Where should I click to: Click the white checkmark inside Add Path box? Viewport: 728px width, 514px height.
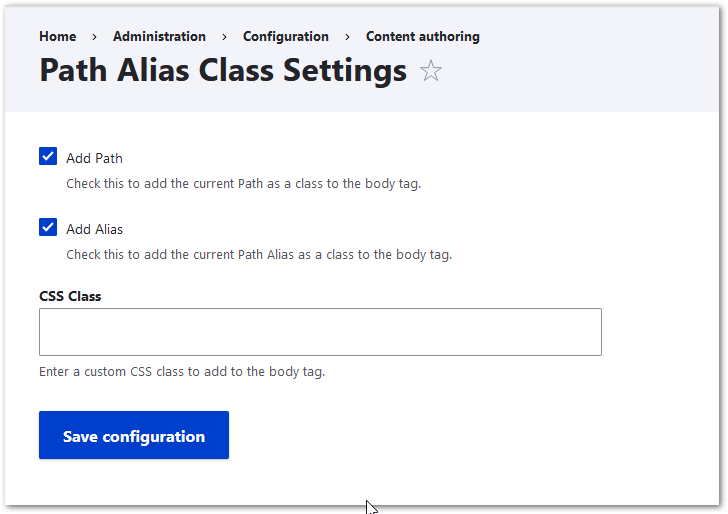pyautogui.click(x=48, y=156)
